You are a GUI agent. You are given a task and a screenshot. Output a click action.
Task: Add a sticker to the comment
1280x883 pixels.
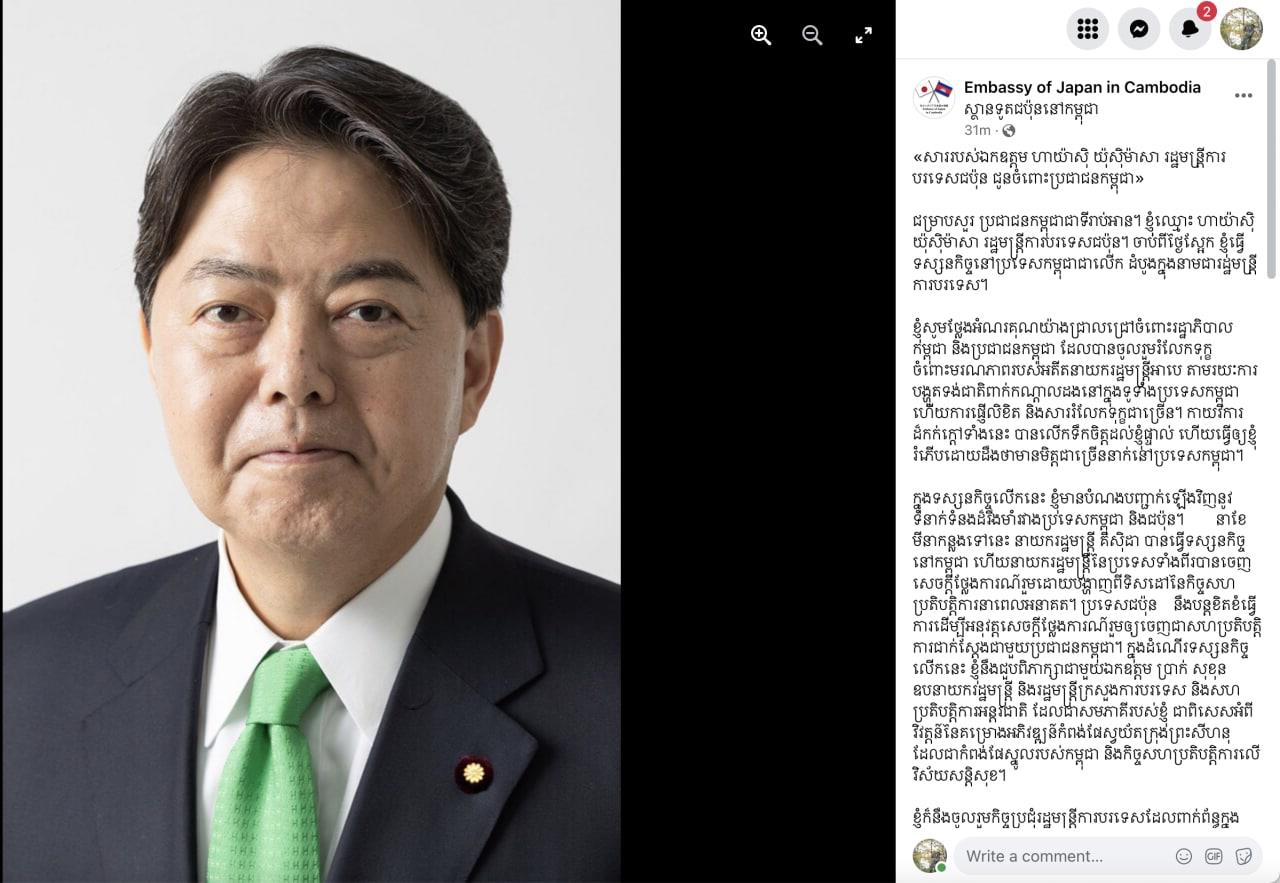pos(1244,856)
